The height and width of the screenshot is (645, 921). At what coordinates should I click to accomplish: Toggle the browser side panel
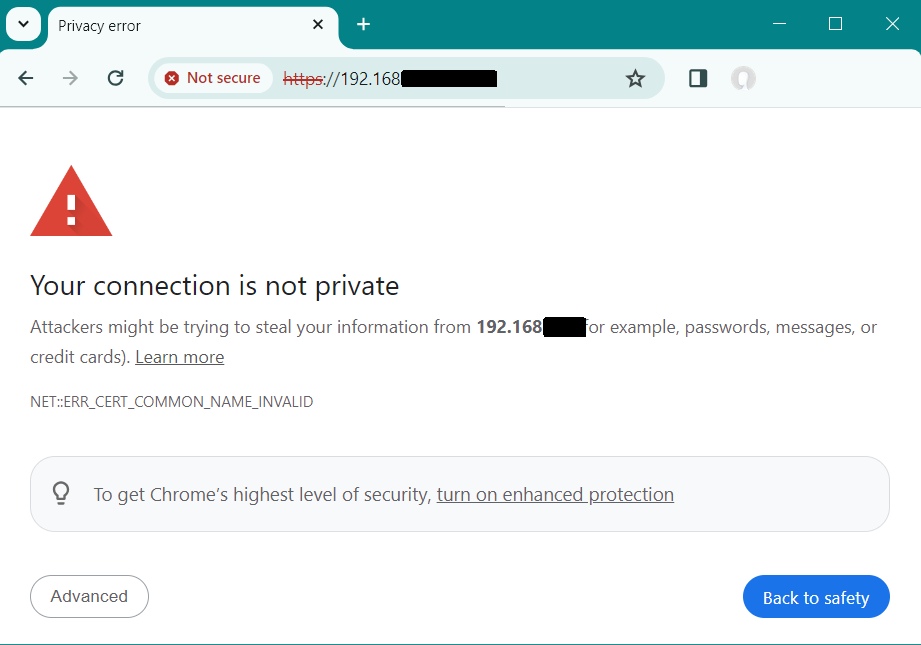pos(698,78)
